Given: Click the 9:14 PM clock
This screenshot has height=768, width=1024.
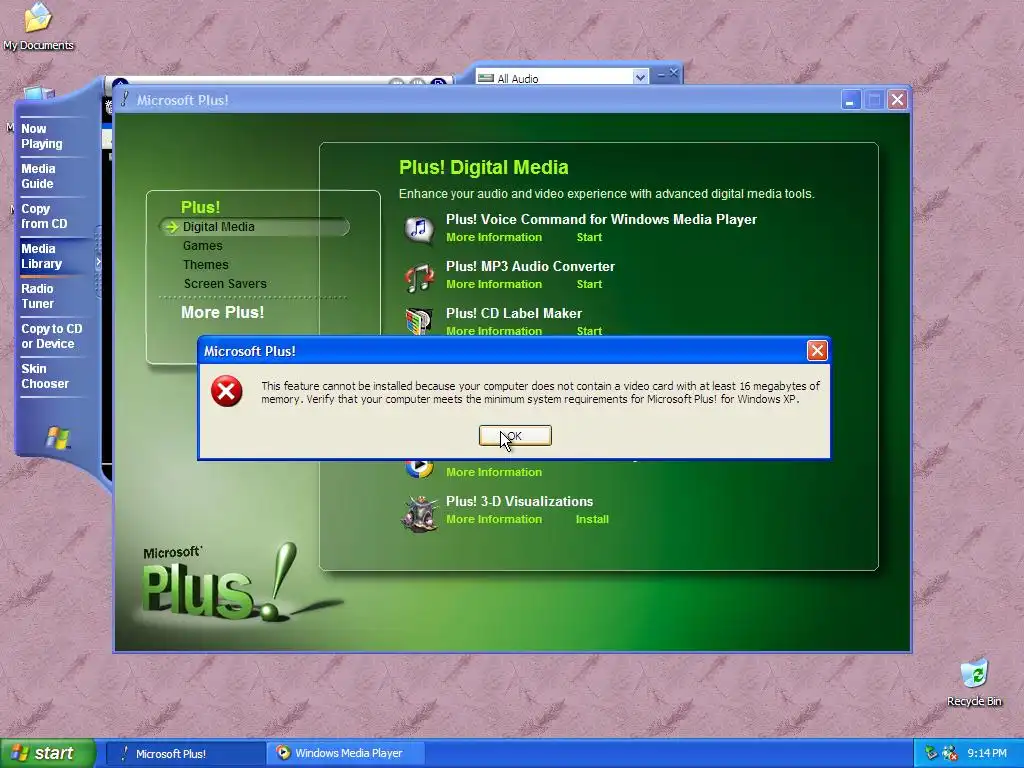Looking at the screenshot, I should 987,753.
